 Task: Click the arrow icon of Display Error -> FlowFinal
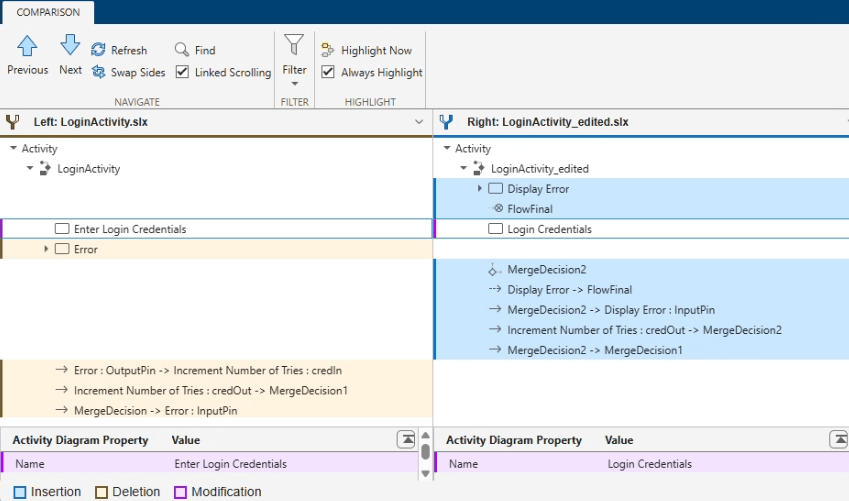click(x=495, y=289)
